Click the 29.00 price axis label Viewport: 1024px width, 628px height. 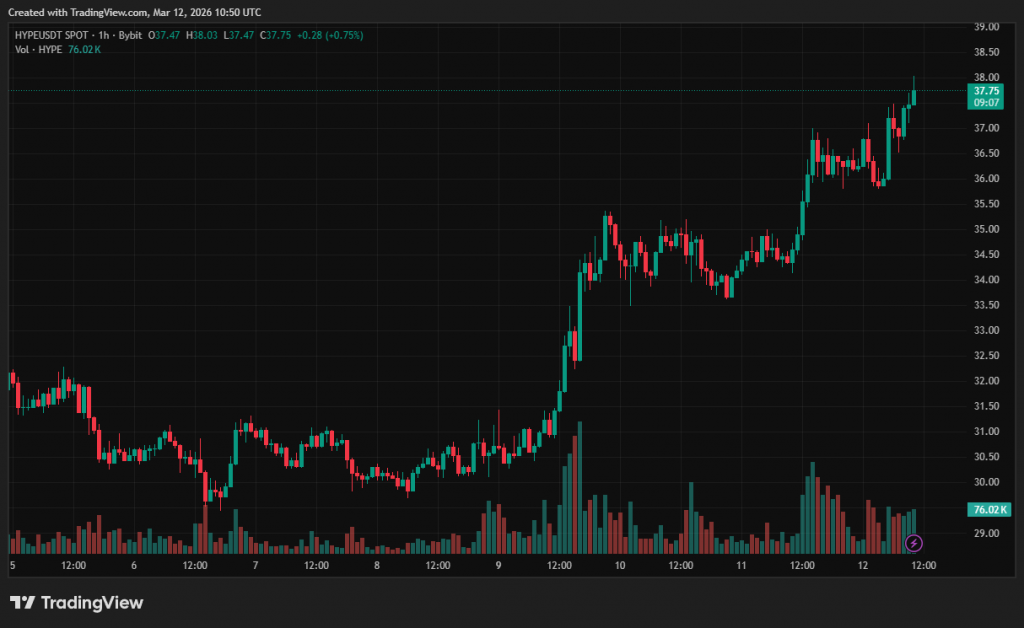click(985, 533)
